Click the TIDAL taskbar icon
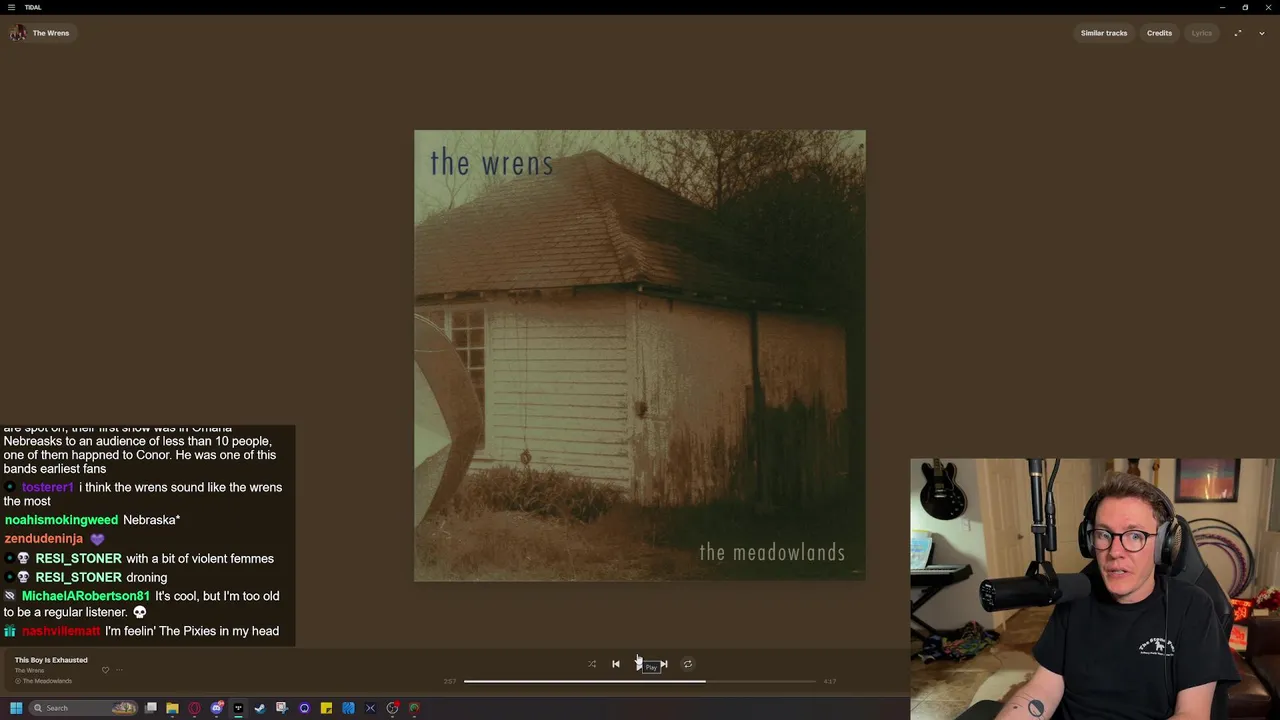The image size is (1280, 720). click(238, 708)
